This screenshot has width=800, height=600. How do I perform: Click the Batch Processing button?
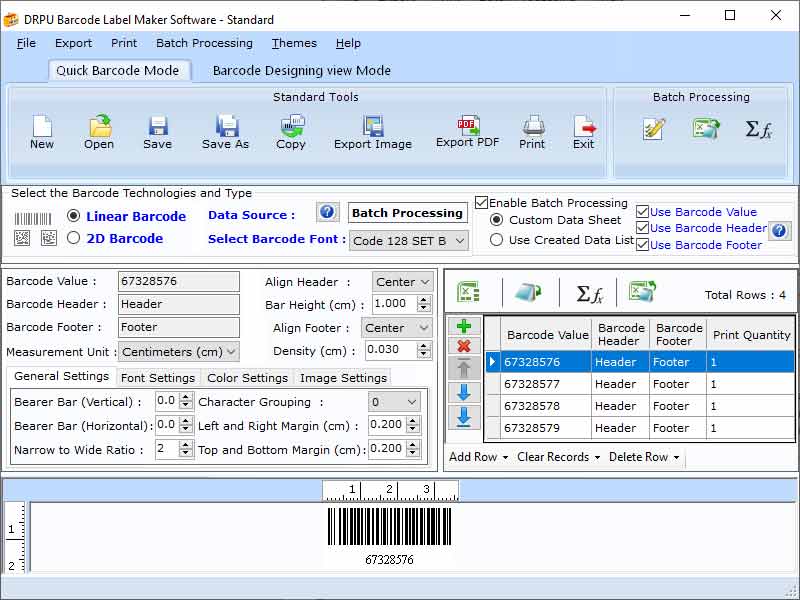click(x=407, y=213)
